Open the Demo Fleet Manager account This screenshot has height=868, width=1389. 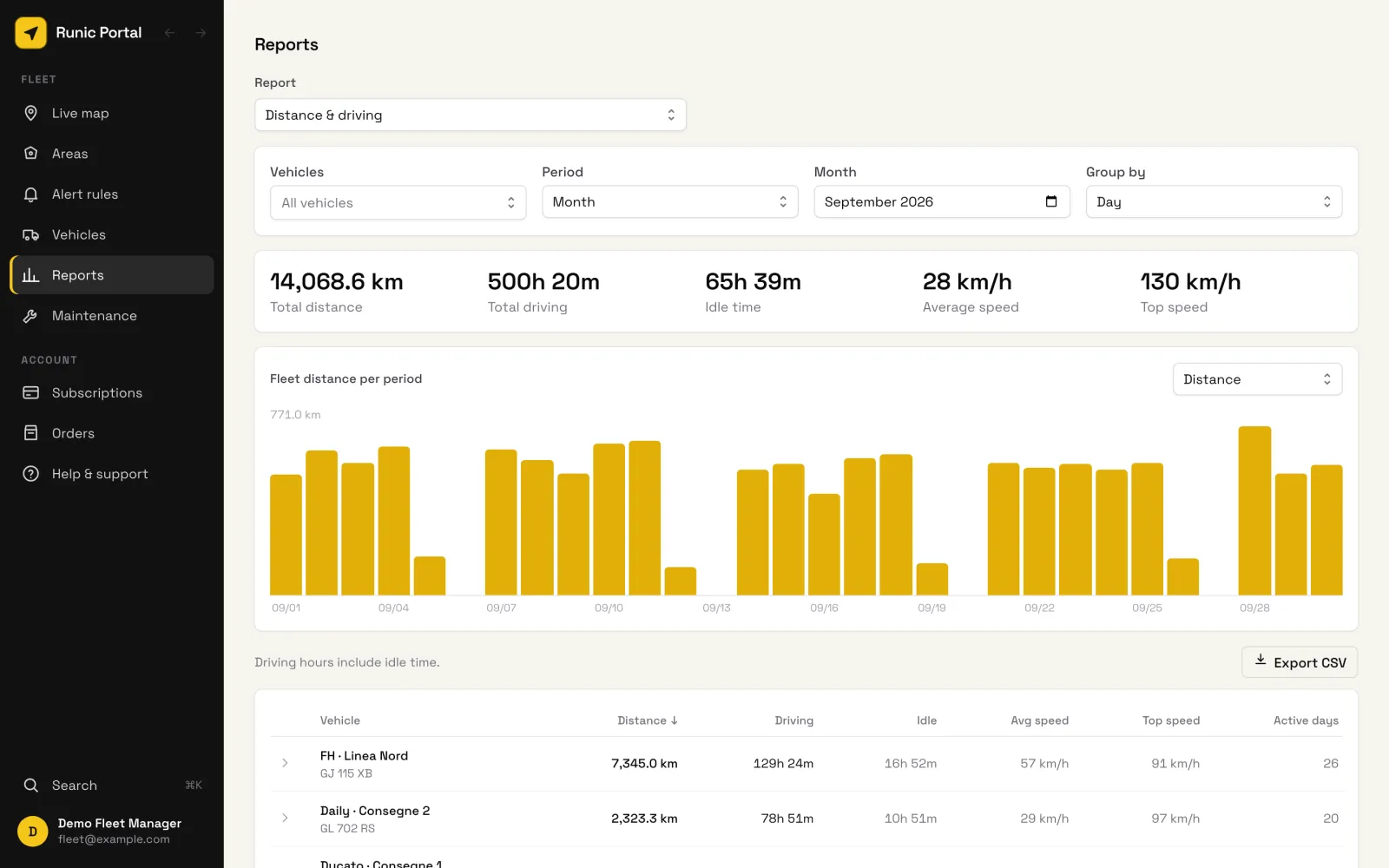[x=112, y=831]
